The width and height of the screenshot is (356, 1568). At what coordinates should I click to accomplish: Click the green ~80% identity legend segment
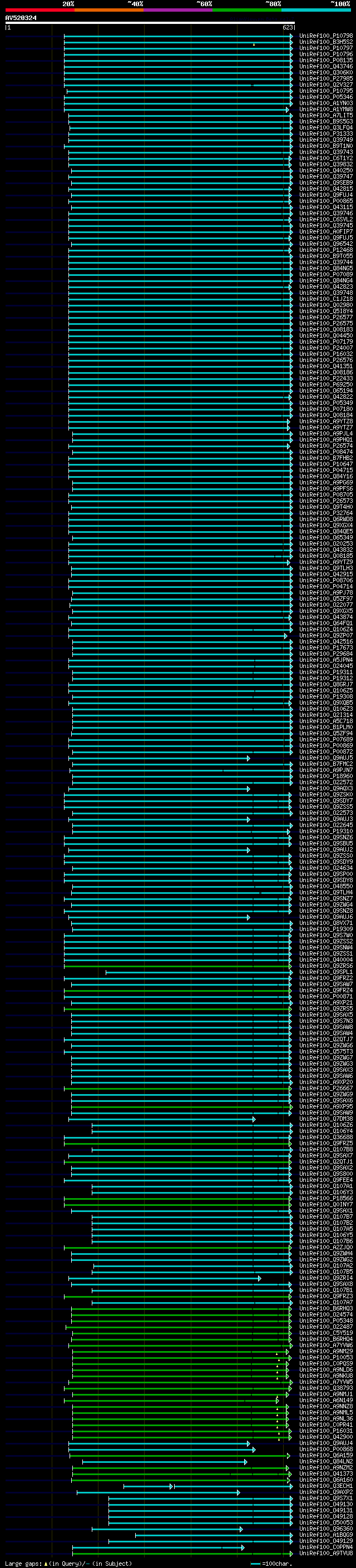coord(247,10)
